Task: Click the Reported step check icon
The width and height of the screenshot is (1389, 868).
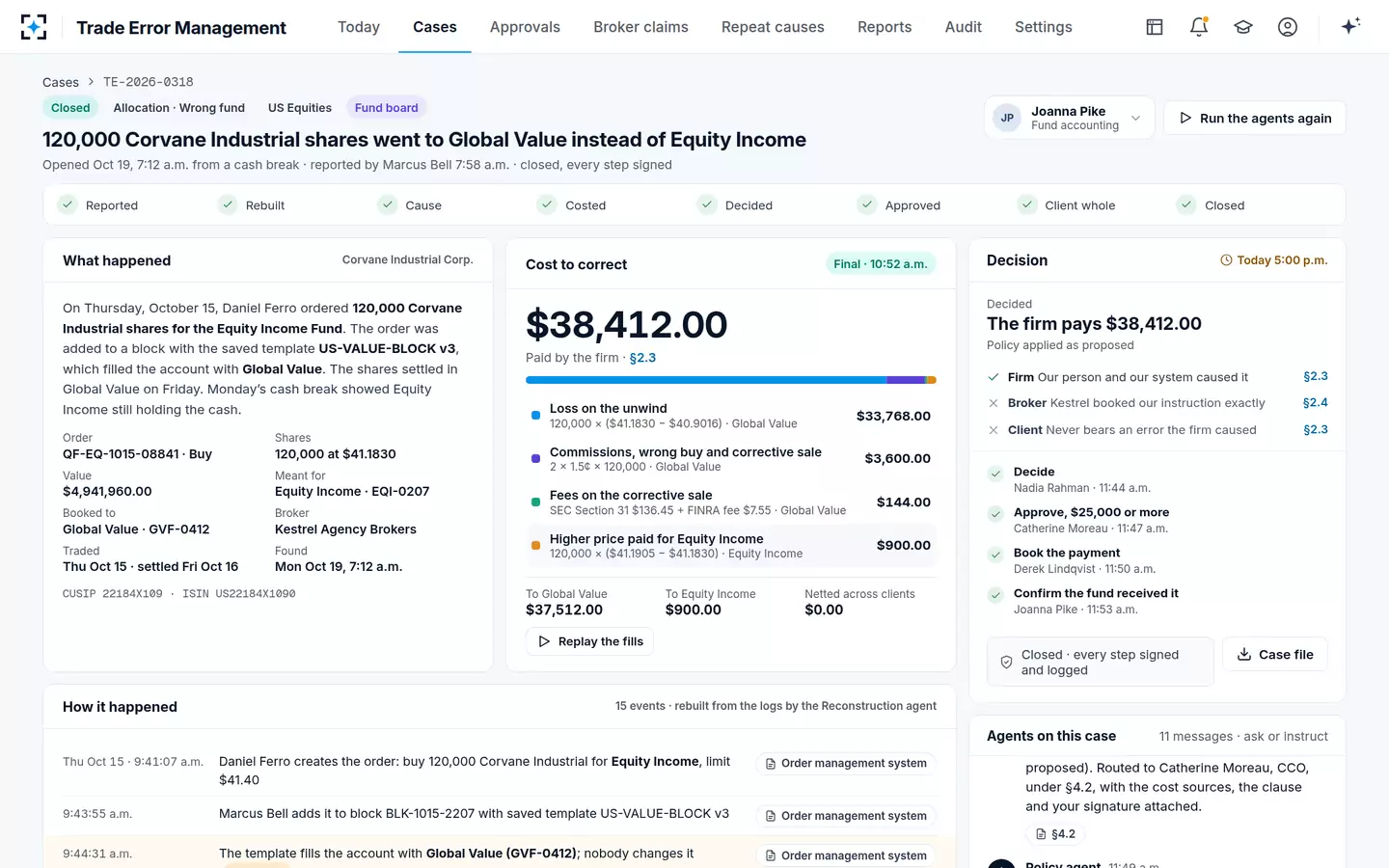Action: [67, 204]
